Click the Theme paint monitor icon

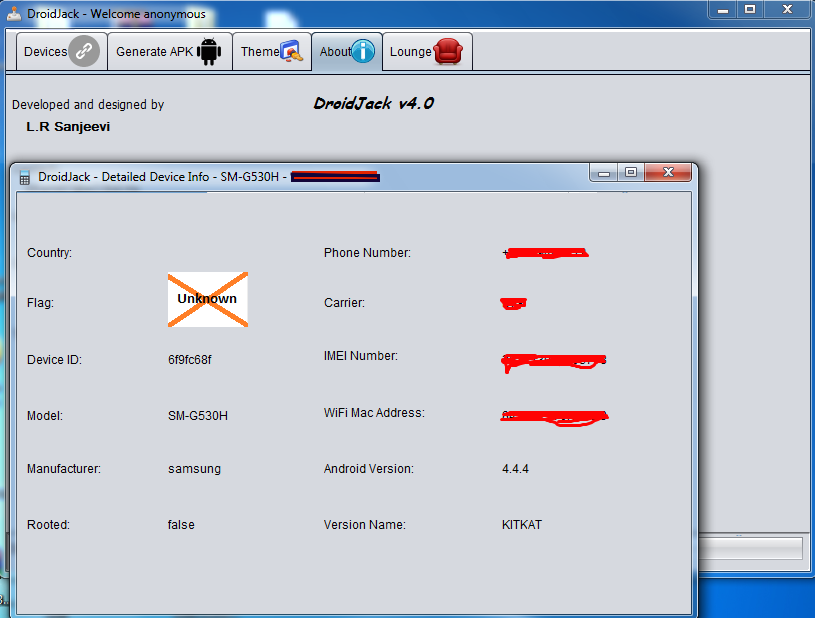click(x=291, y=51)
